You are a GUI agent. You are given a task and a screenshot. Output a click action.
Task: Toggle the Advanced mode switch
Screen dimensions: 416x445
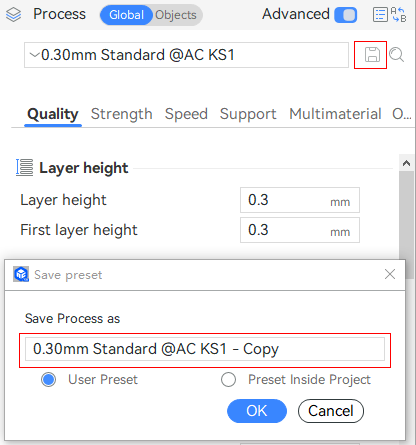(346, 15)
